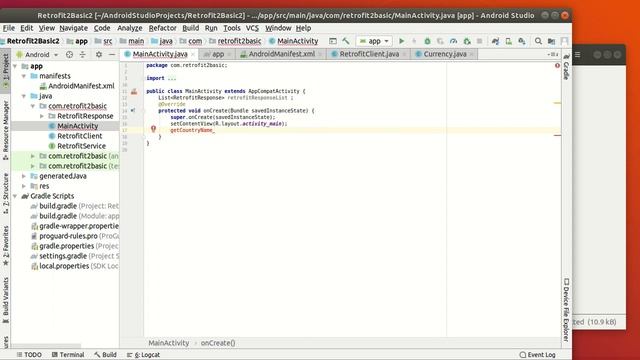Open the SDK Manager download icon
The height and width of the screenshot is (360, 640).
[522, 41]
